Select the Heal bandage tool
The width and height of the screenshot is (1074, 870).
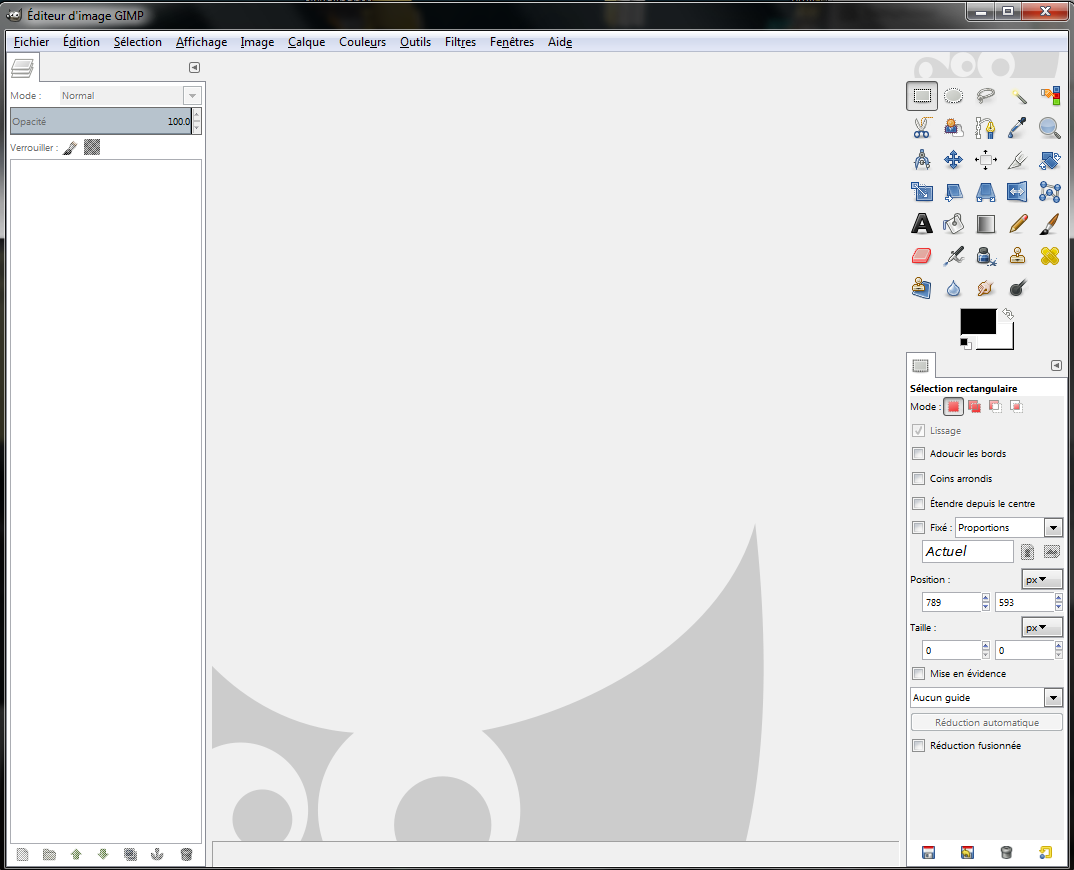click(1049, 256)
